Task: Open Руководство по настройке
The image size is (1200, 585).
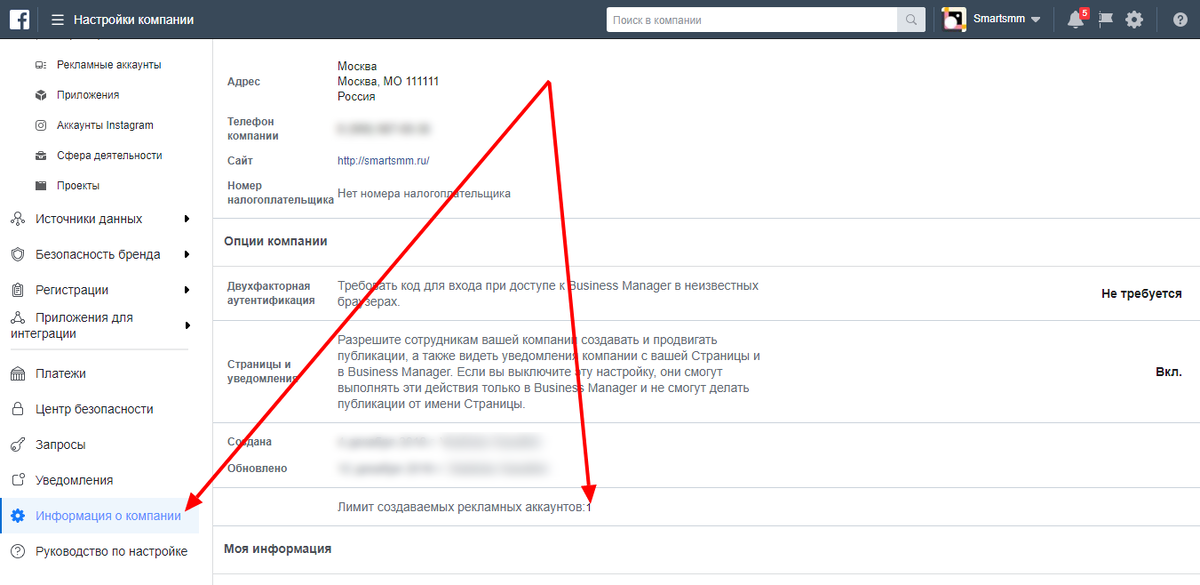Action: [x=111, y=551]
